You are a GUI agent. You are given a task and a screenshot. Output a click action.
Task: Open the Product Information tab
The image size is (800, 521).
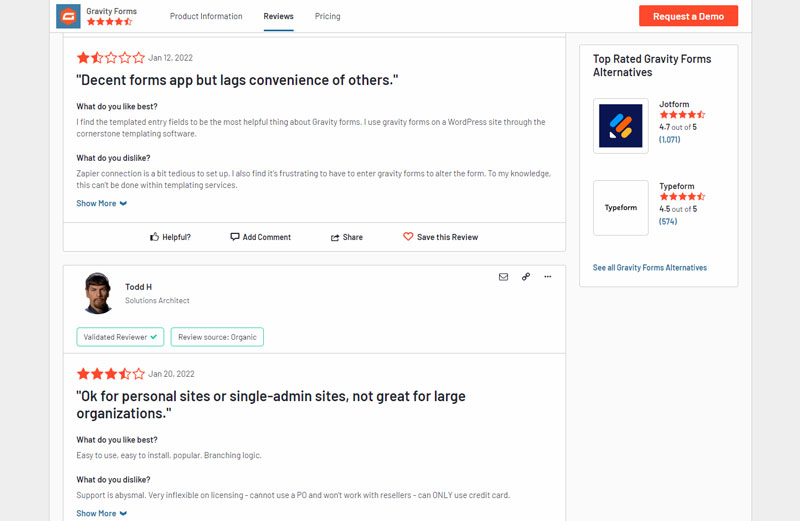[x=206, y=16]
